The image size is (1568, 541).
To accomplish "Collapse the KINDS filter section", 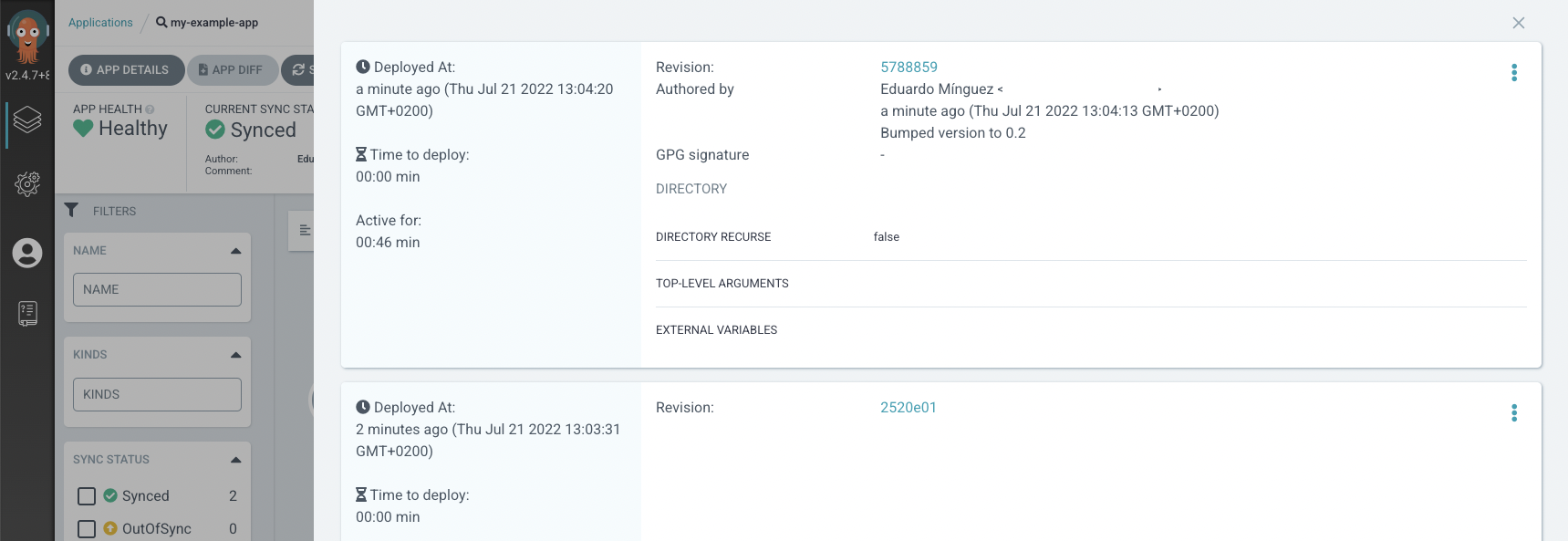I will (x=234, y=354).
